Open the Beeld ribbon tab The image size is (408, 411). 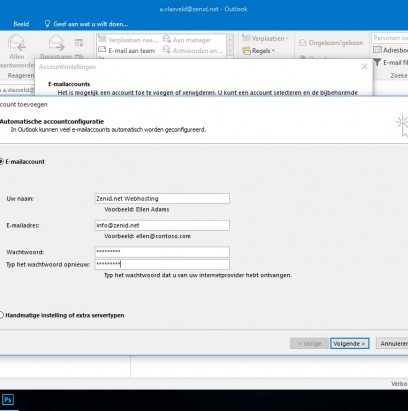(x=21, y=24)
